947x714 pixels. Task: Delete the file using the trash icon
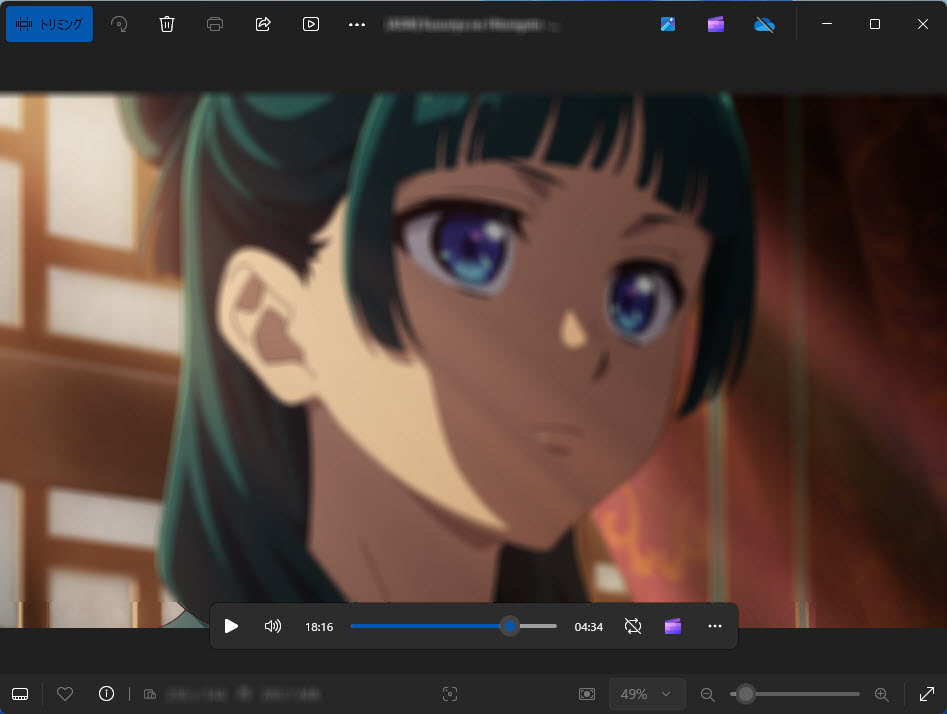(x=167, y=24)
